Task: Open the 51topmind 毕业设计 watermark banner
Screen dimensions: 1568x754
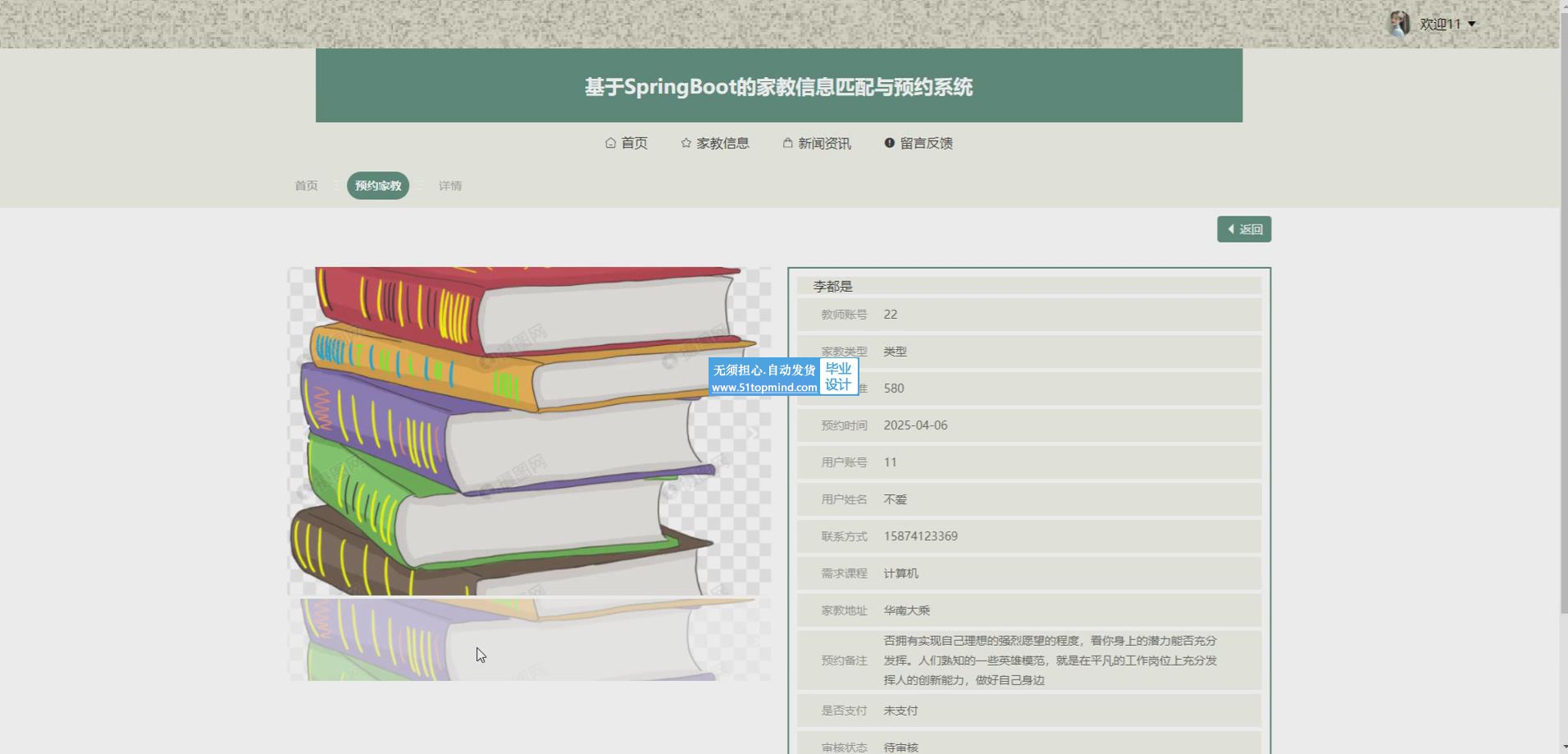Action: [x=783, y=377]
